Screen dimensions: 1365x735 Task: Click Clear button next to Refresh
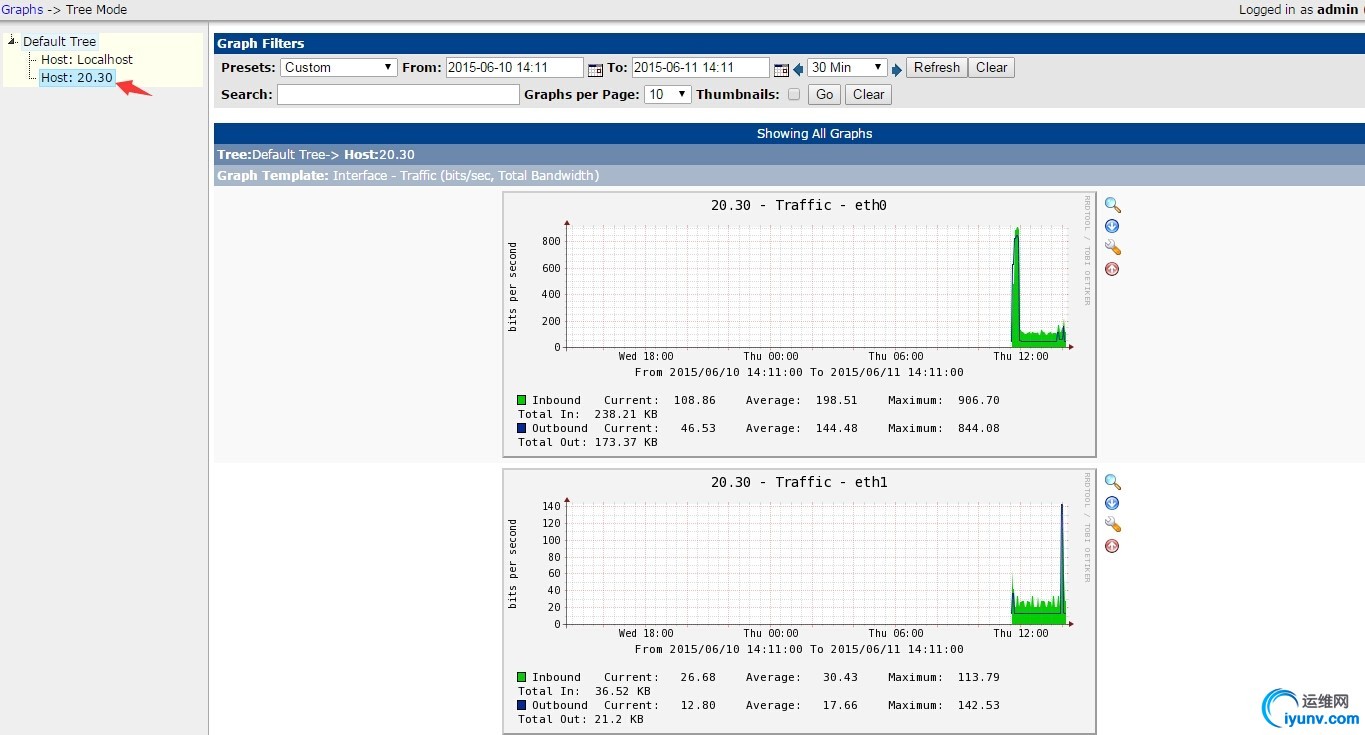[992, 68]
